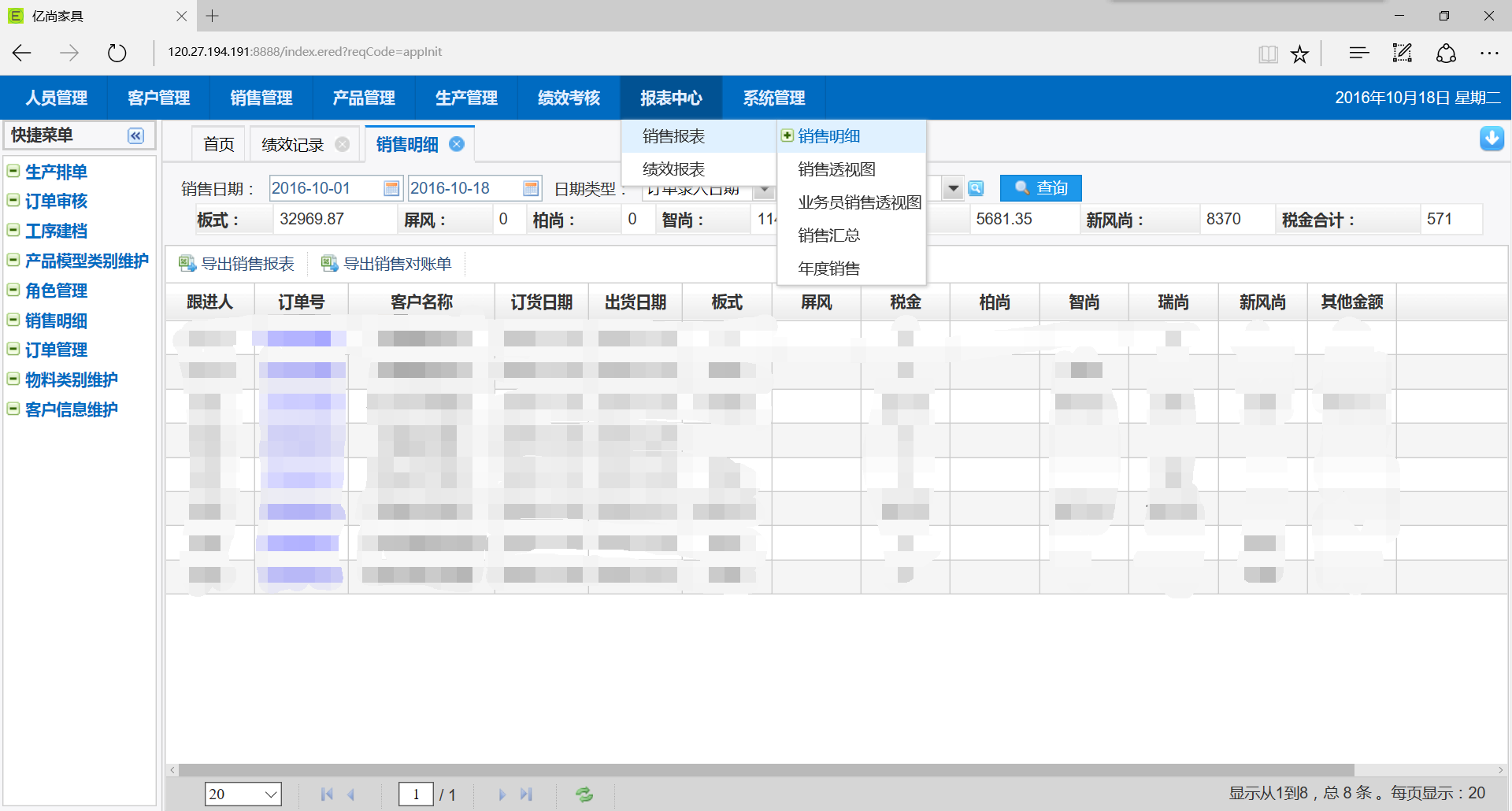Go to the first page of results
1512x811 pixels.
click(327, 794)
